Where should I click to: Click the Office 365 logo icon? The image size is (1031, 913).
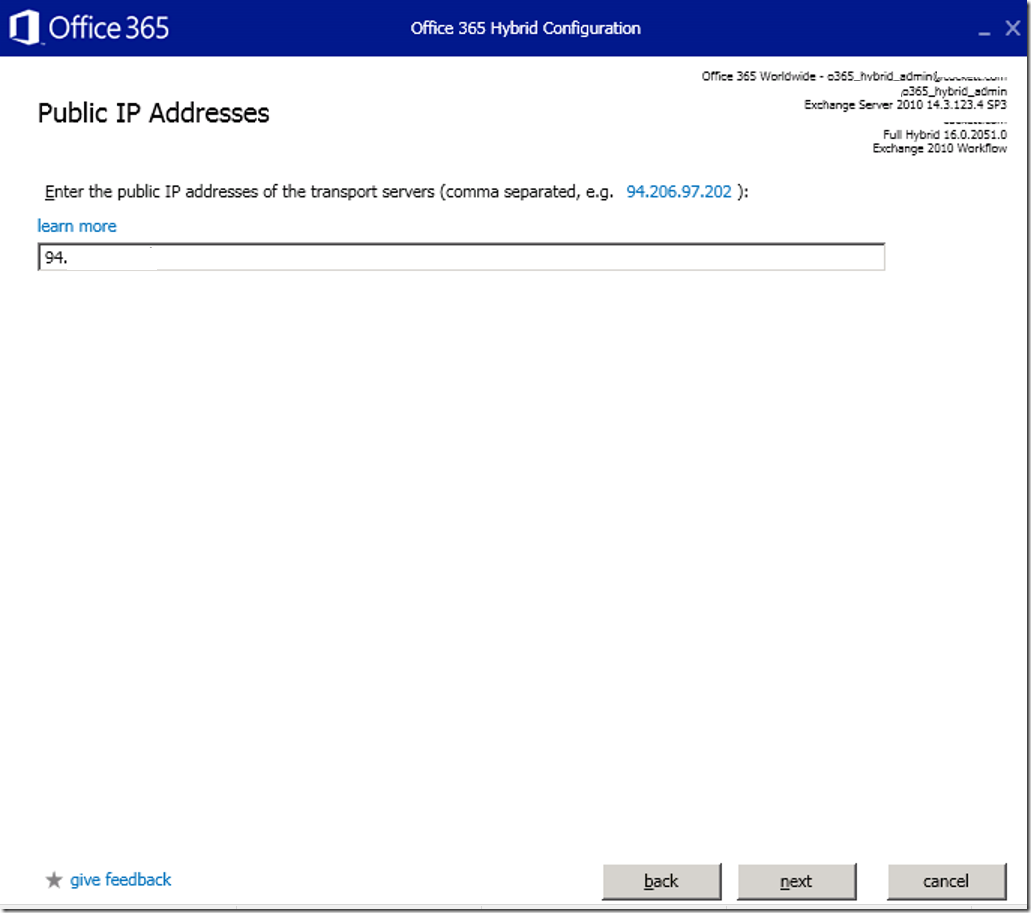[x=24, y=28]
